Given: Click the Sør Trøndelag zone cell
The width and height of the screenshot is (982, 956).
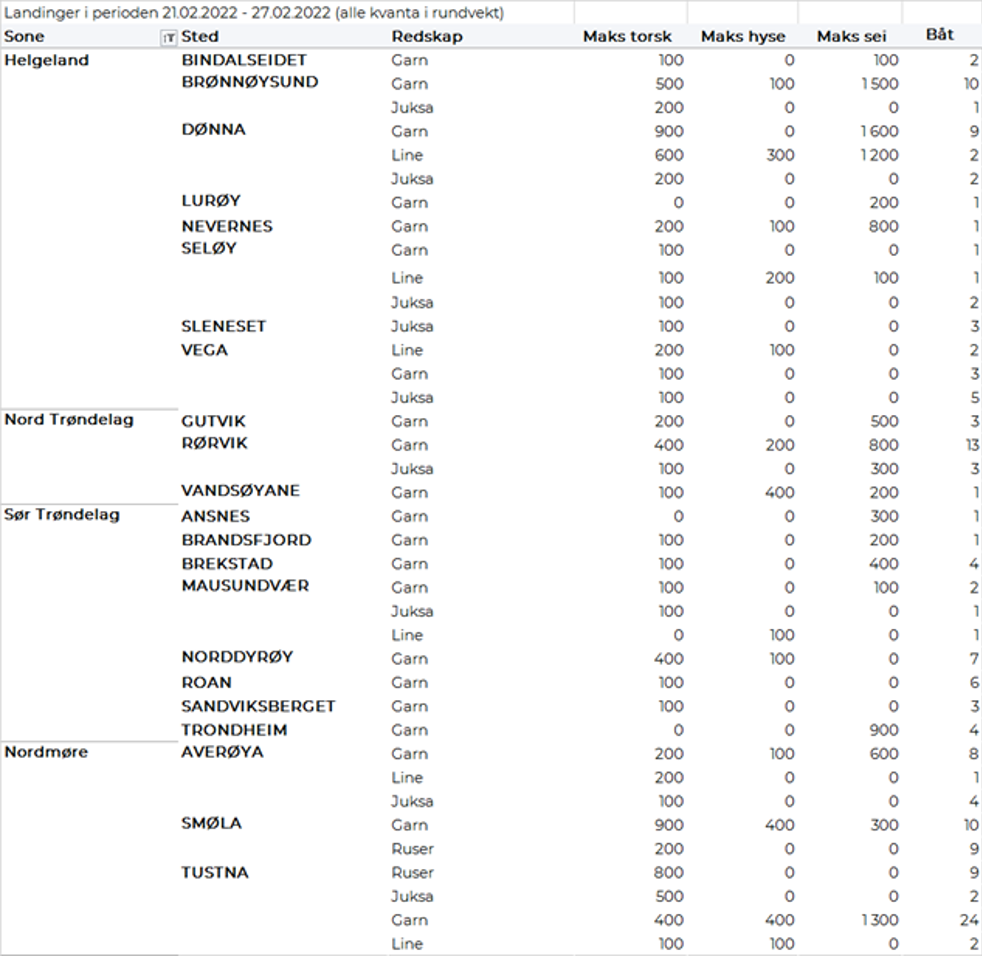Looking at the screenshot, I should (62, 515).
